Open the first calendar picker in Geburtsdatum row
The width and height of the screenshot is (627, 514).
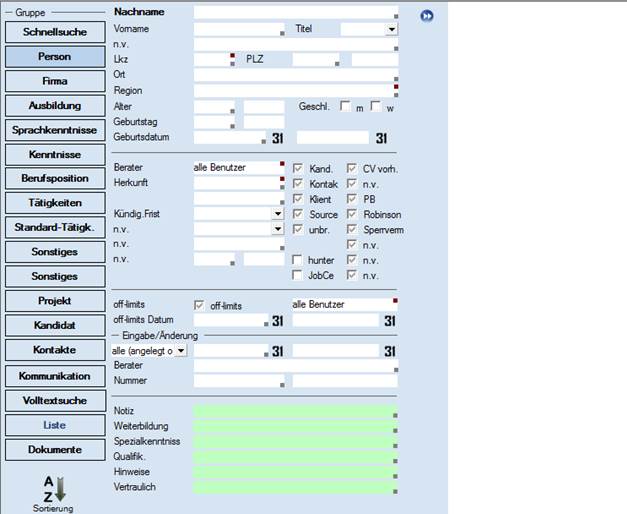pos(279,137)
